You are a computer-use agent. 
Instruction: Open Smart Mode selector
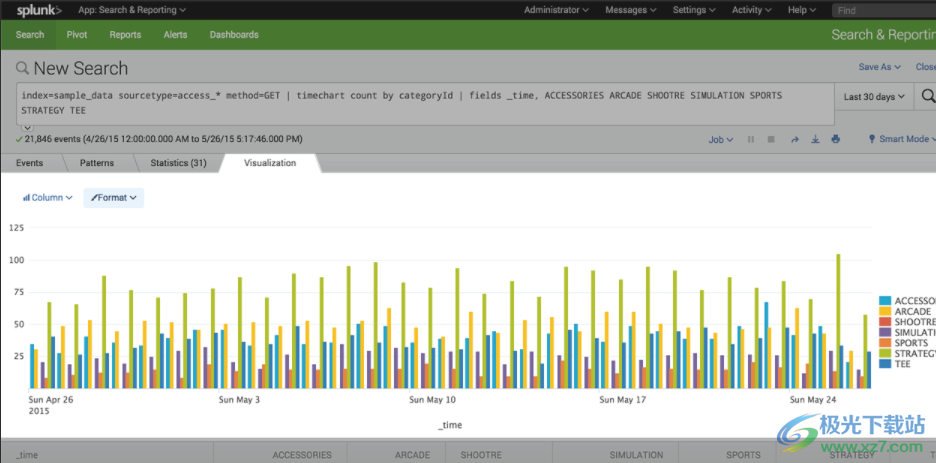[x=902, y=139]
